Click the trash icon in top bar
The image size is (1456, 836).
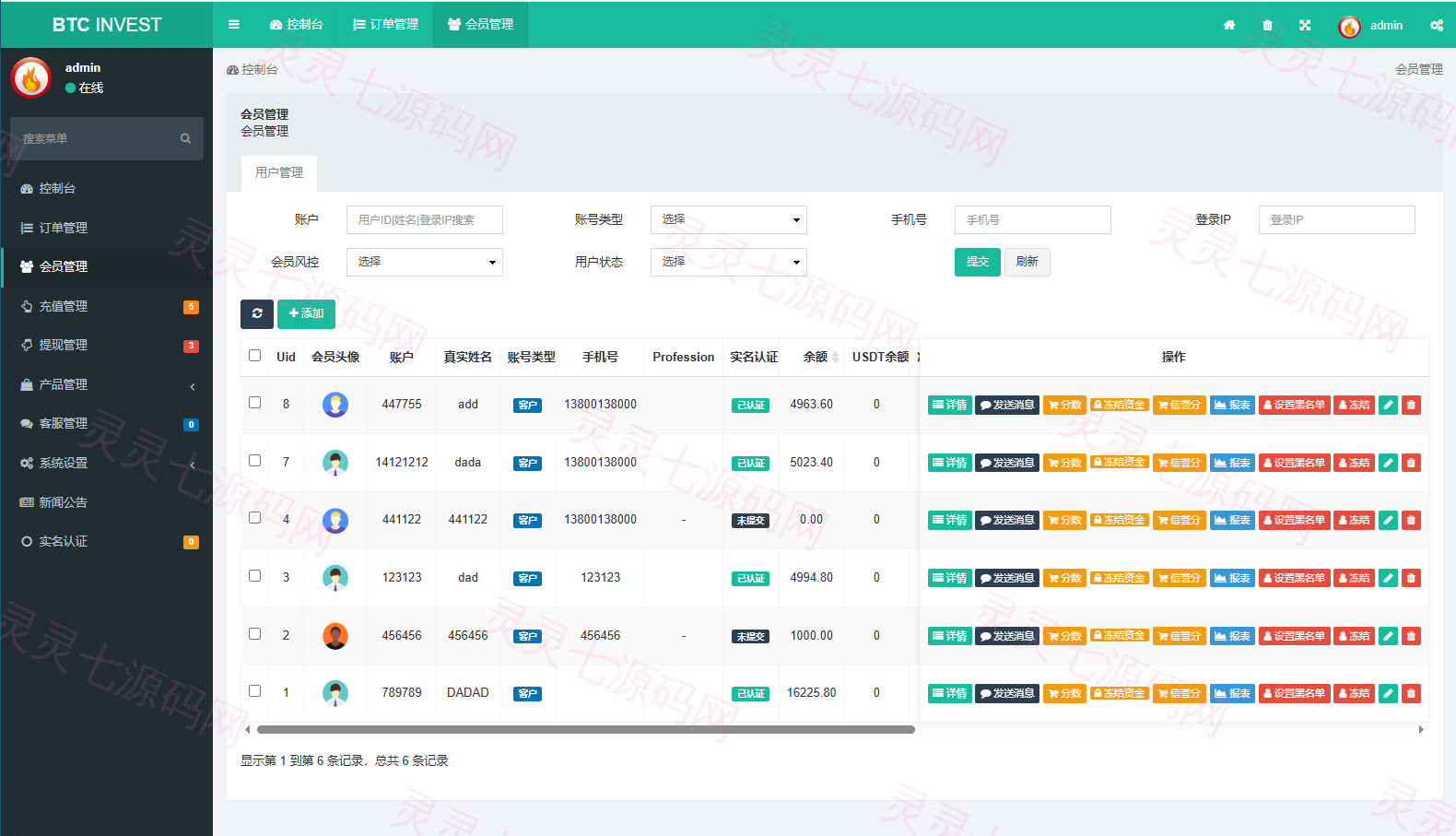[1267, 25]
